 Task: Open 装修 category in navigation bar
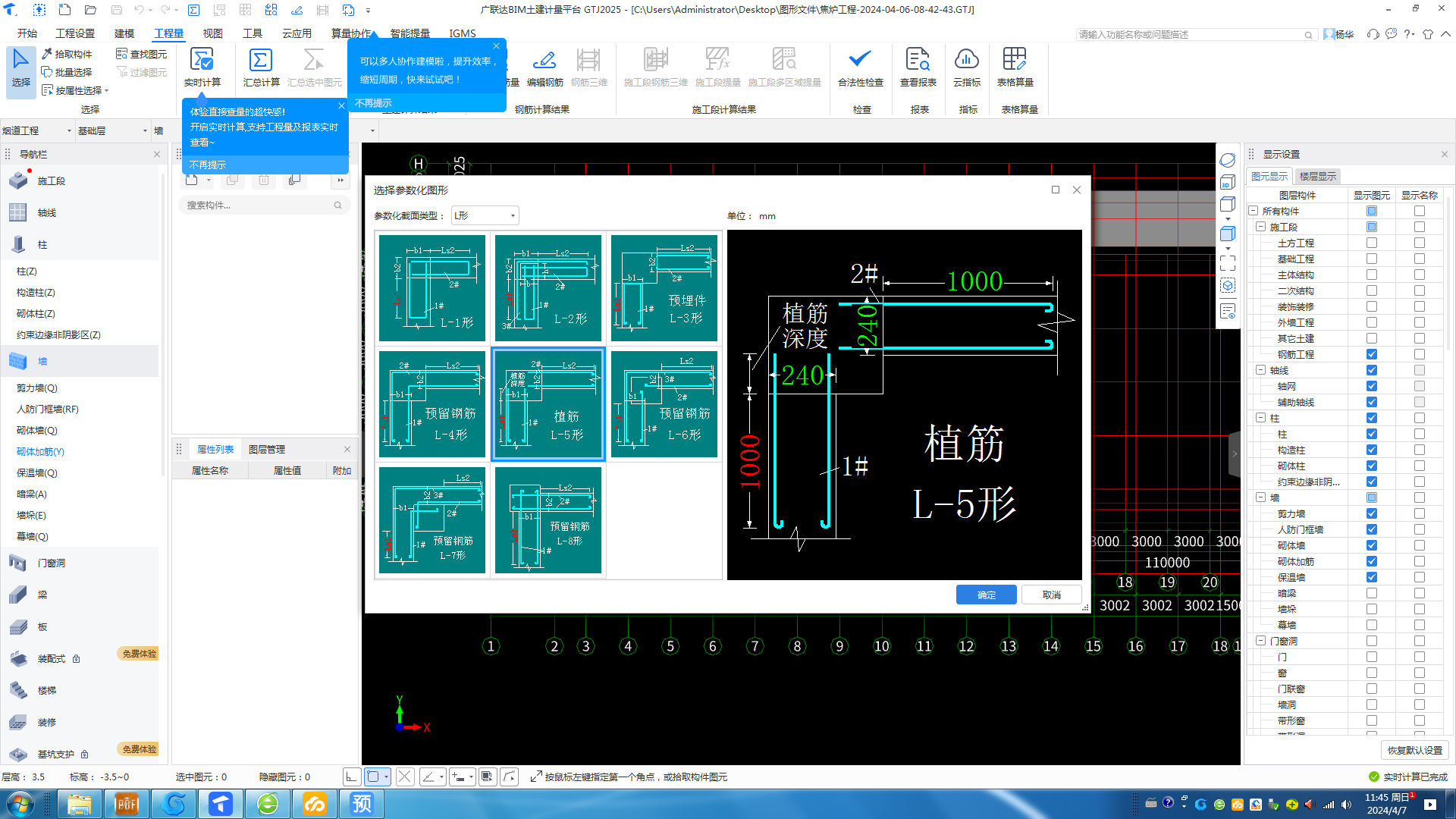point(47,723)
